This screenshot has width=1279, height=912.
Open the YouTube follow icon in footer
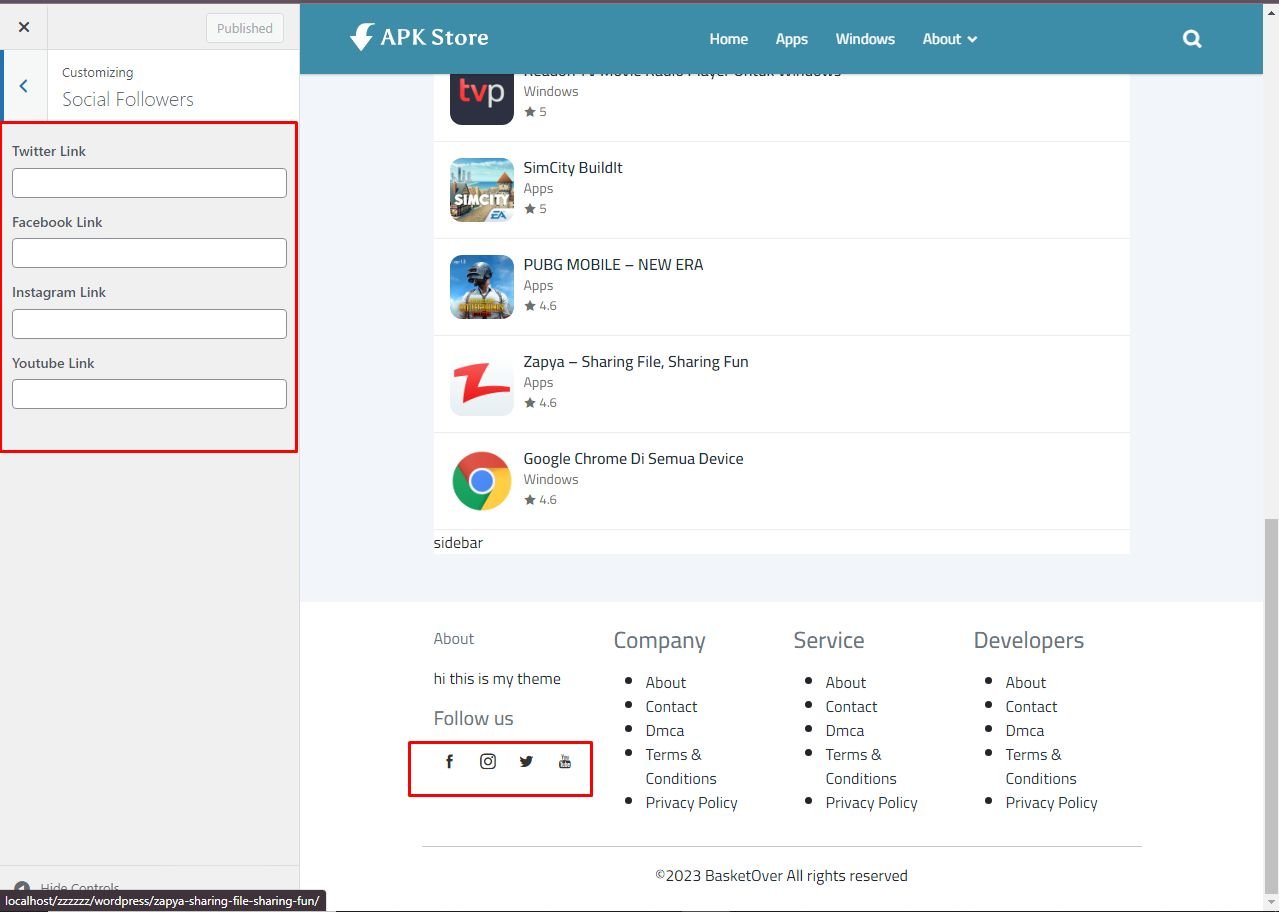click(565, 762)
